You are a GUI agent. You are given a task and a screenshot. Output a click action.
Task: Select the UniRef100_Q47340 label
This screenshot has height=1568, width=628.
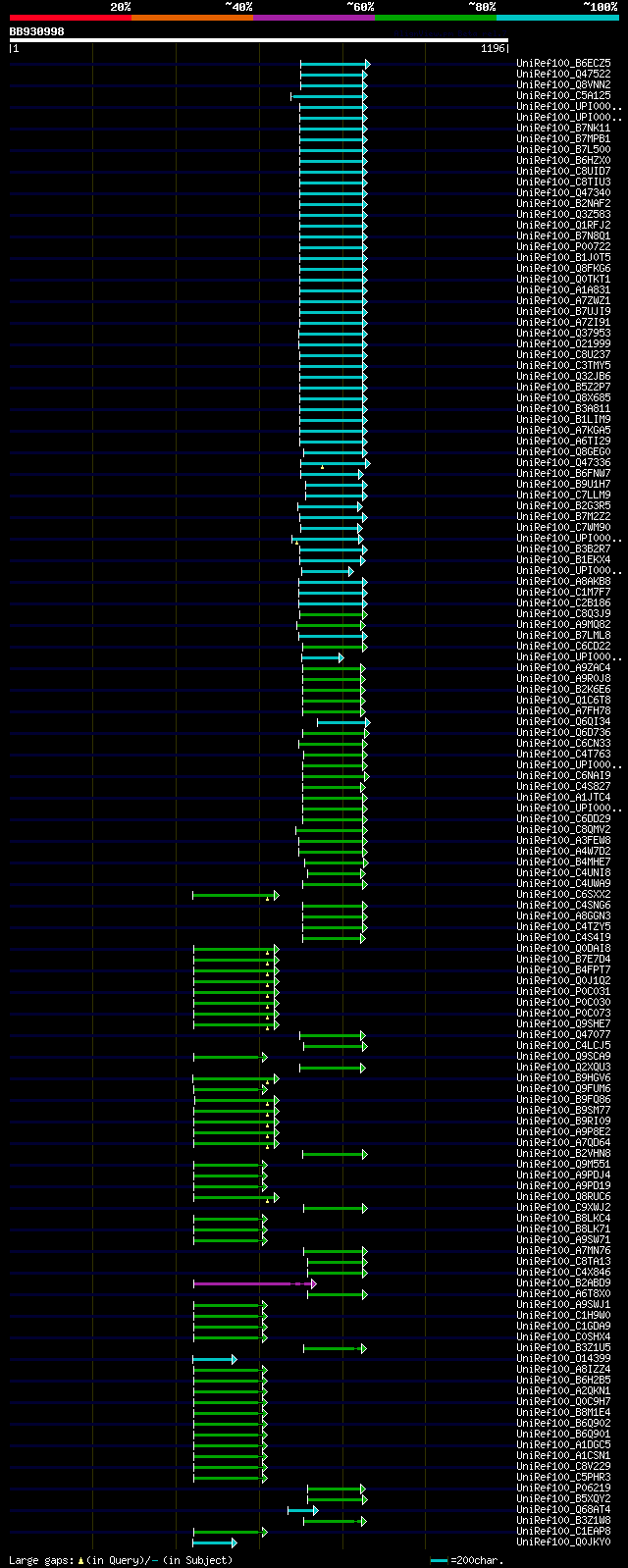[x=563, y=193]
